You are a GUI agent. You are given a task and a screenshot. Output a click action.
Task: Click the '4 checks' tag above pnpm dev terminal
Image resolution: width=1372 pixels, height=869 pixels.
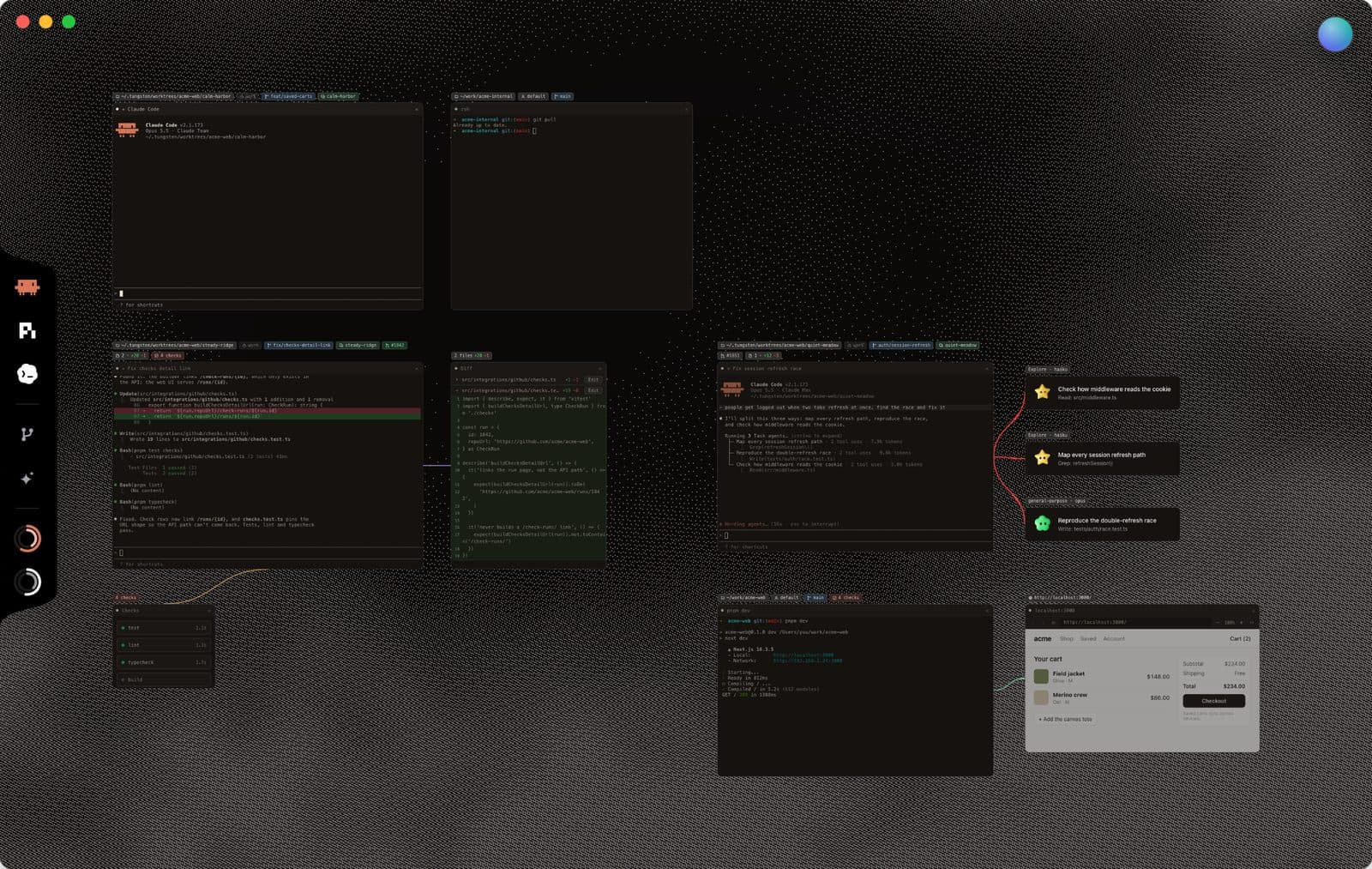(x=846, y=597)
